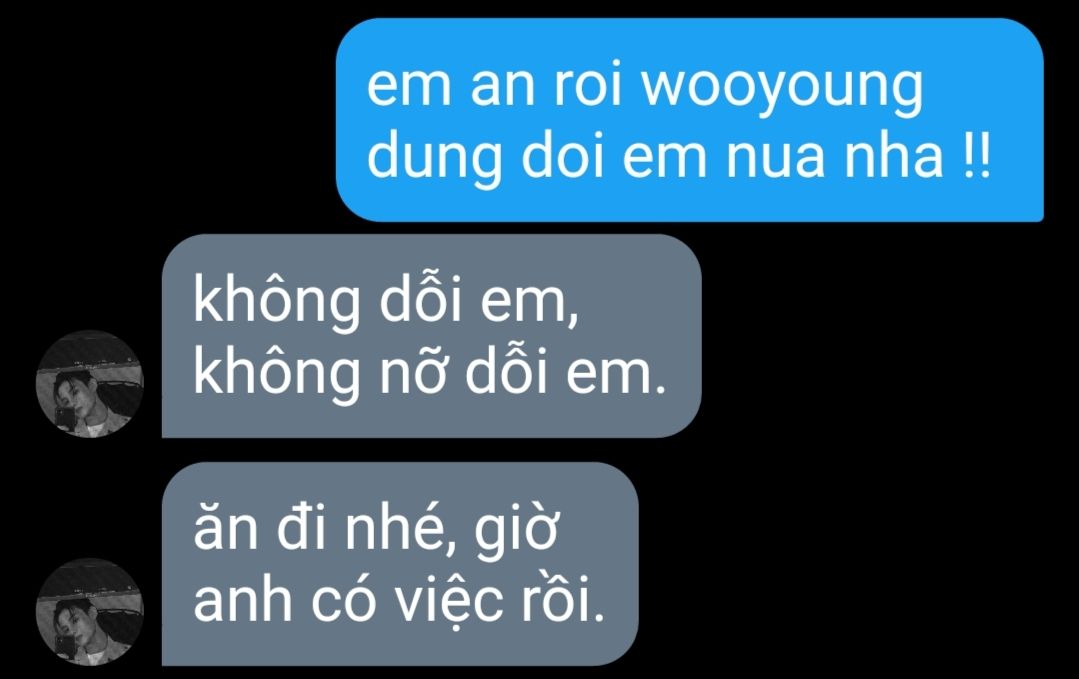This screenshot has height=679, width=1079.
Task: Select the 'không dỗi em' gray message bubble
Action: click(431, 336)
